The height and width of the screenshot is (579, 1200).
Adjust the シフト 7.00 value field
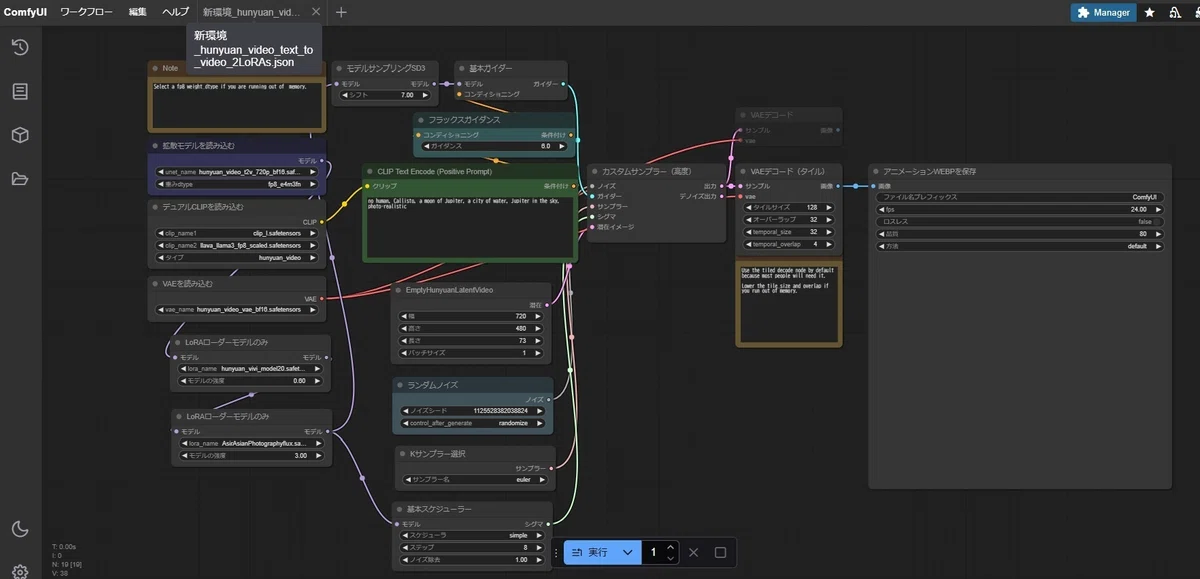coord(383,95)
